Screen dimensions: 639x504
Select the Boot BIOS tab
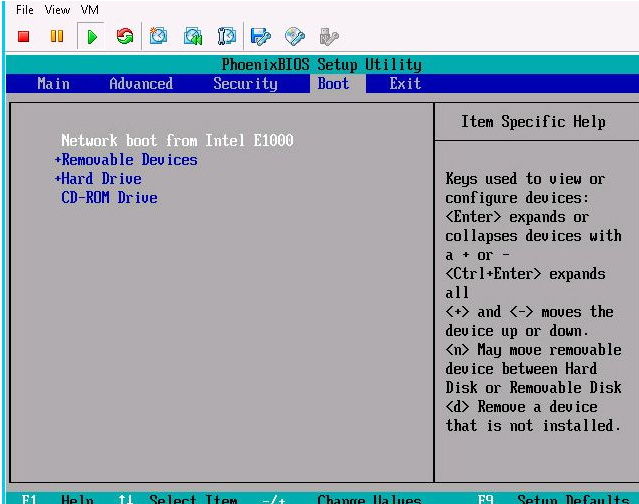(333, 84)
